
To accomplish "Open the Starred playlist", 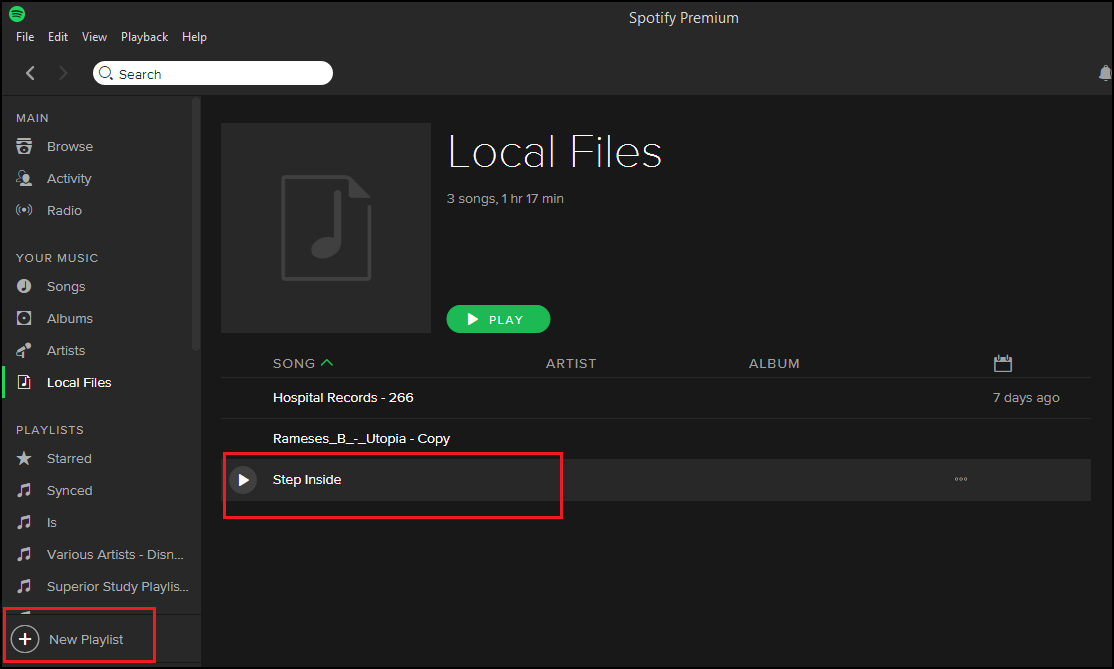I will tap(69, 458).
